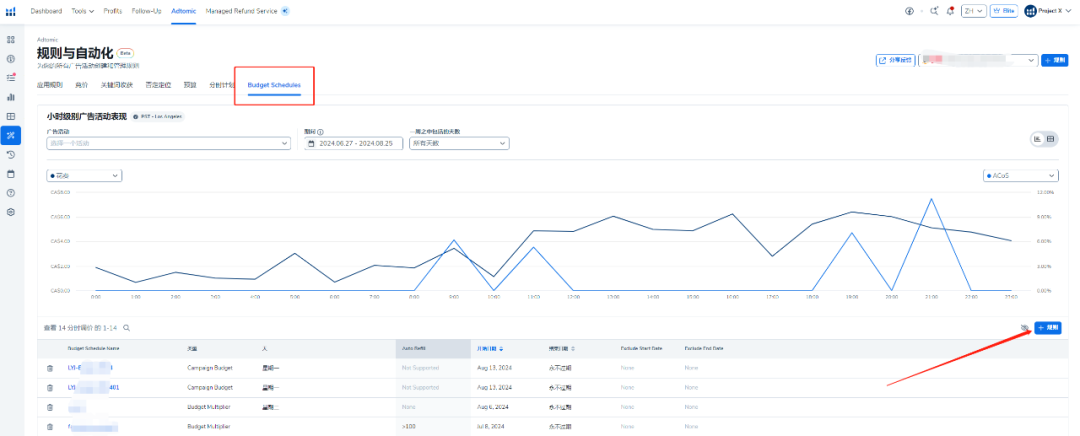Image resolution: width=1080 pixels, height=436 pixels.
Task: Switch to chart view toggle
Action: (x=1037, y=138)
